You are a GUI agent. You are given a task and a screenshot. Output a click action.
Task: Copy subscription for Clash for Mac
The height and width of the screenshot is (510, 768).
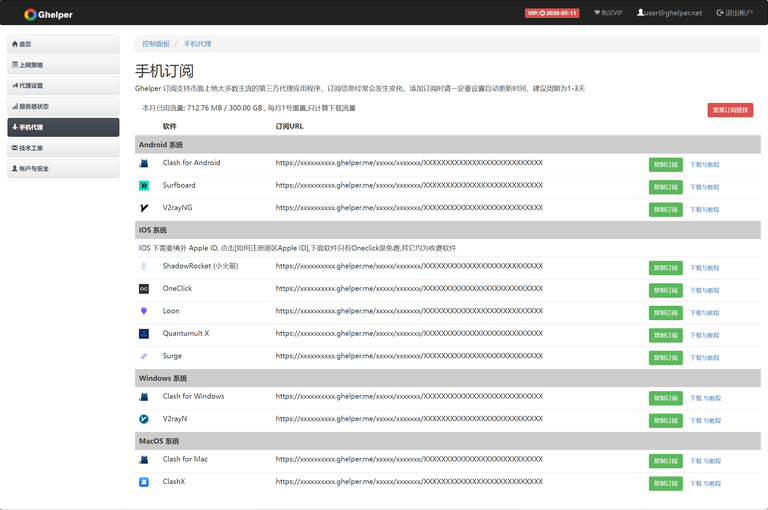coord(666,461)
